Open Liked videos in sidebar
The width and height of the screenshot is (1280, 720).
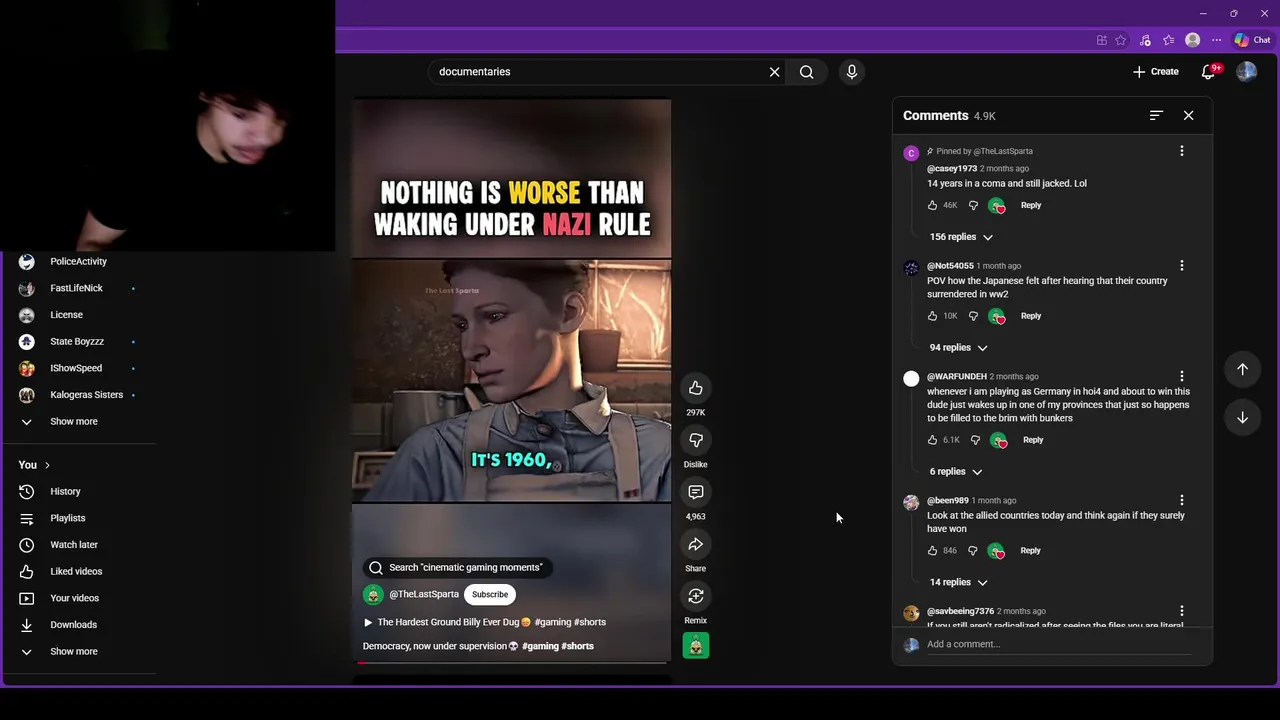76,572
